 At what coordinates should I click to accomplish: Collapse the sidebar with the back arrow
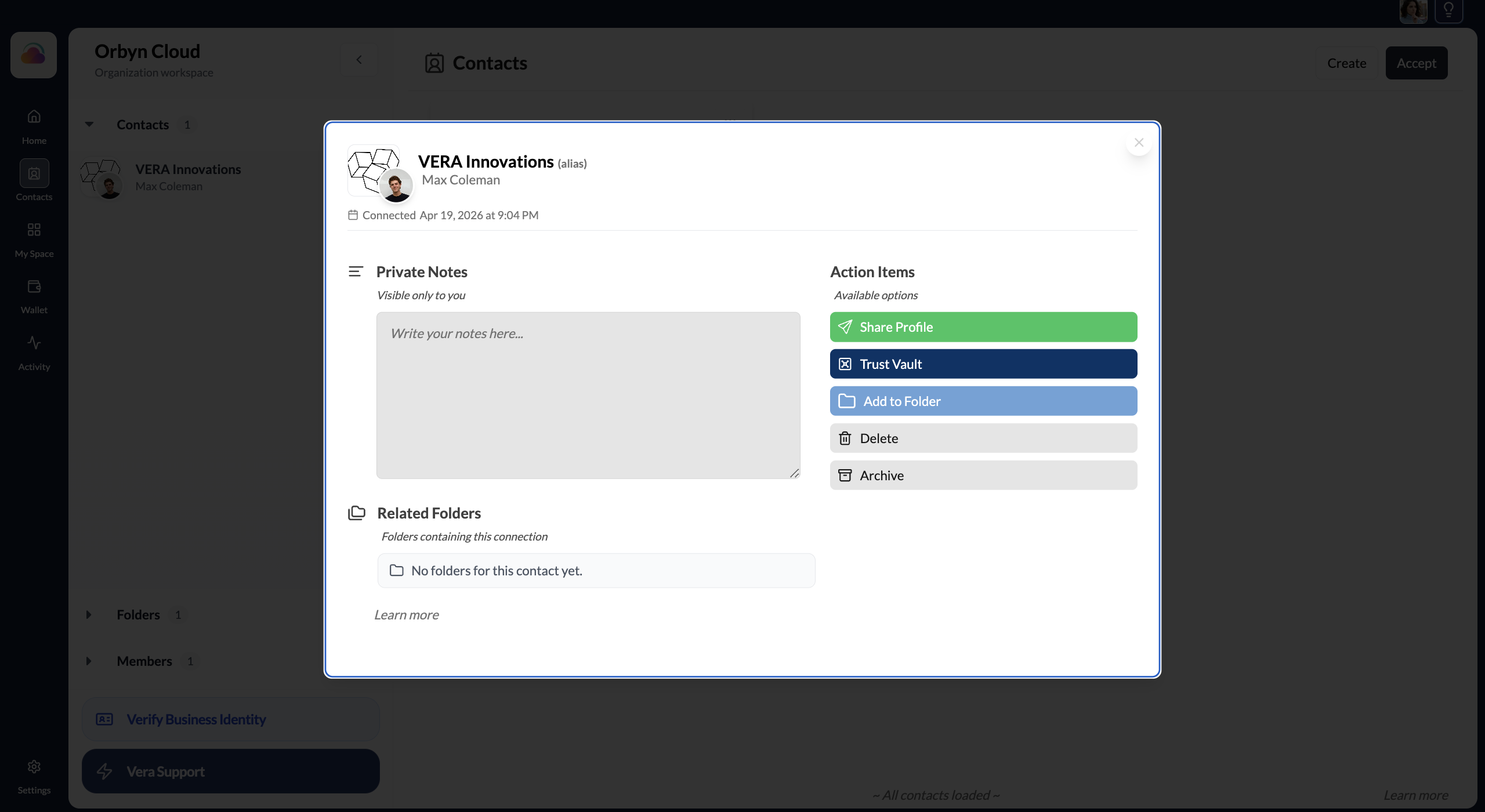358,60
